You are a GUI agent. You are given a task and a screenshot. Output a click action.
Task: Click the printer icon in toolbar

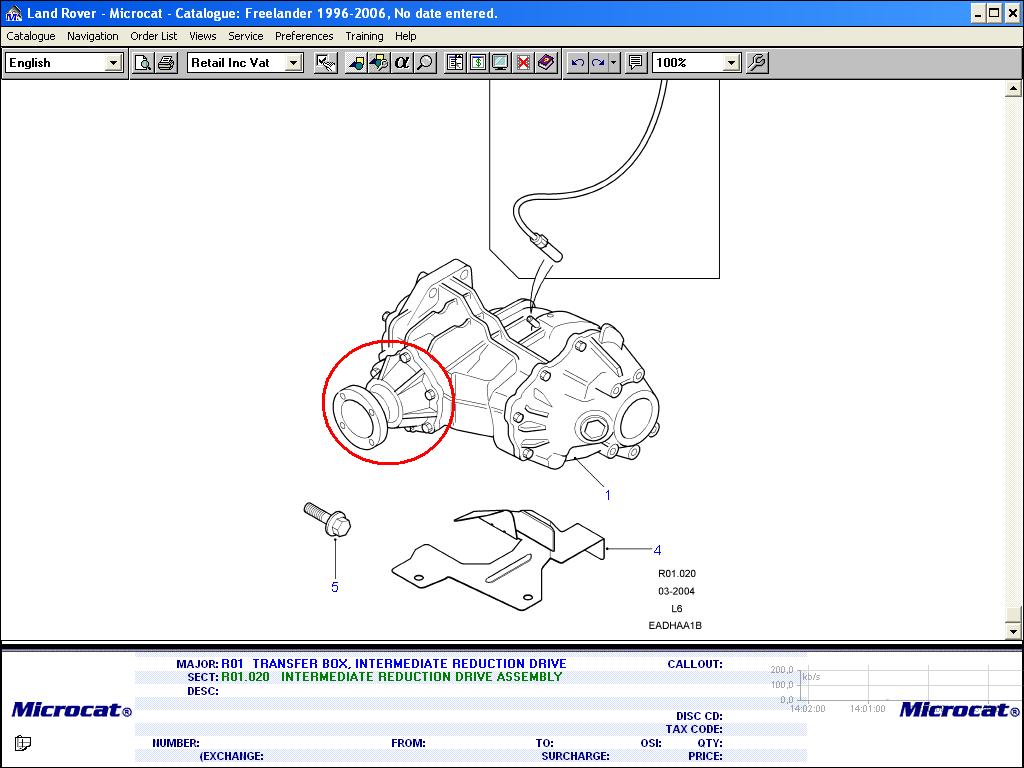166,63
